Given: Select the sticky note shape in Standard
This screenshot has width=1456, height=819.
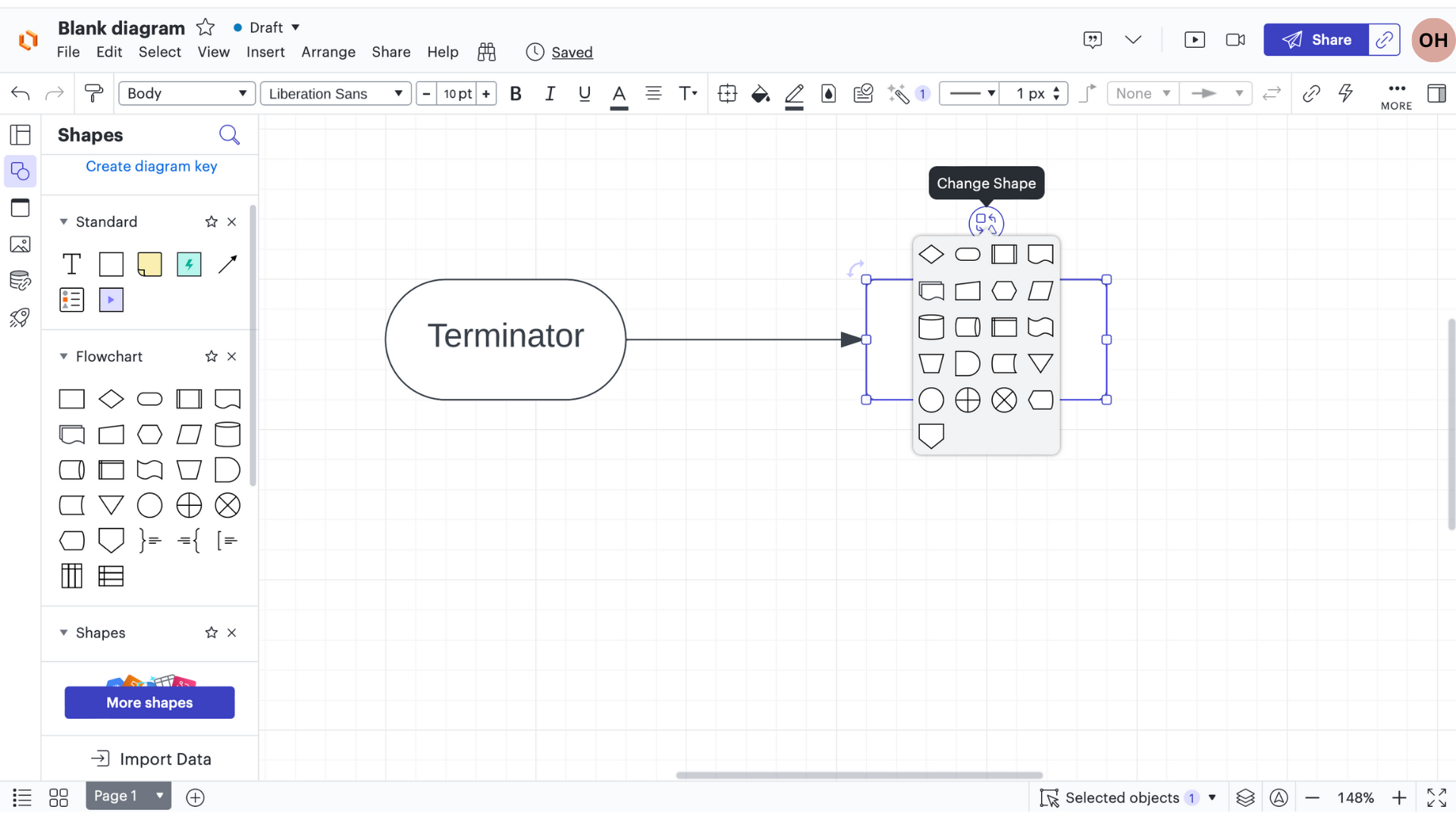Looking at the screenshot, I should coord(149,264).
